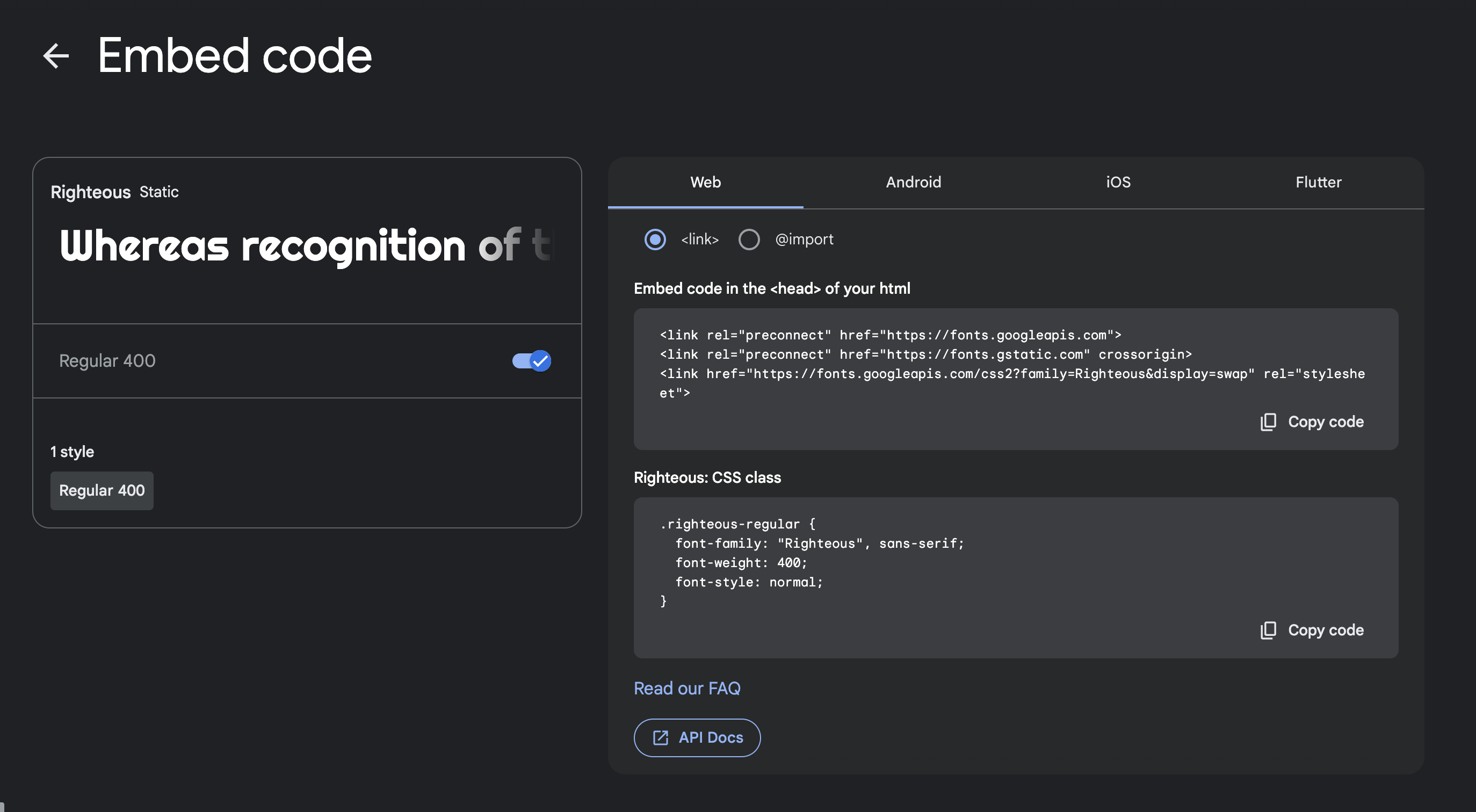The width and height of the screenshot is (1476, 812).
Task: Switch to the Web tab
Action: (x=705, y=182)
